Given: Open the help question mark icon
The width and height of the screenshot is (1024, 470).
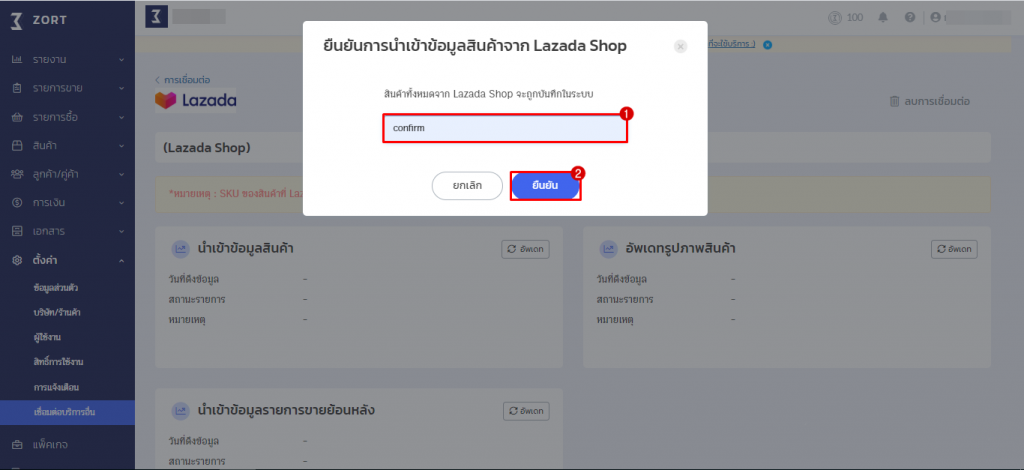Looking at the screenshot, I should point(910,18).
